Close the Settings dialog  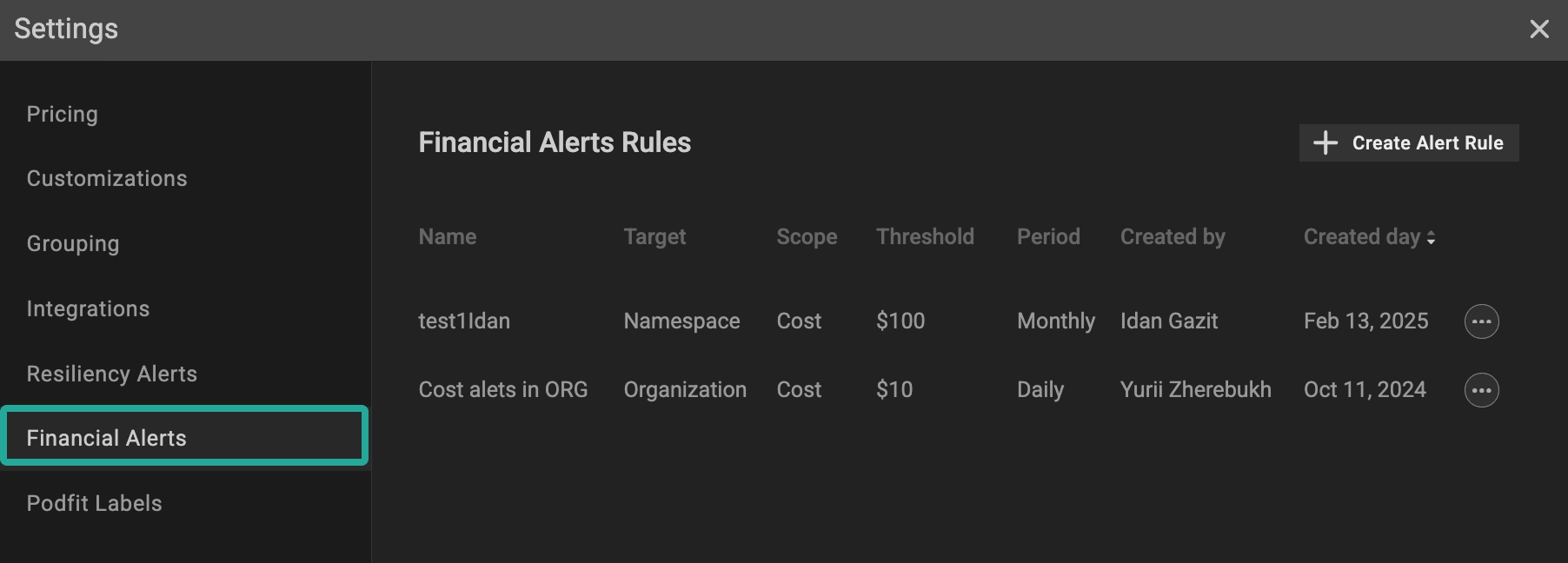click(1539, 29)
